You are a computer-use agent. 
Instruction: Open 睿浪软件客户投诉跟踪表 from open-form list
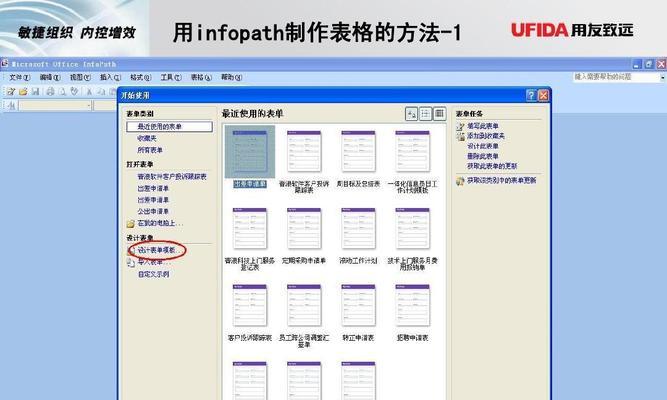172,177
